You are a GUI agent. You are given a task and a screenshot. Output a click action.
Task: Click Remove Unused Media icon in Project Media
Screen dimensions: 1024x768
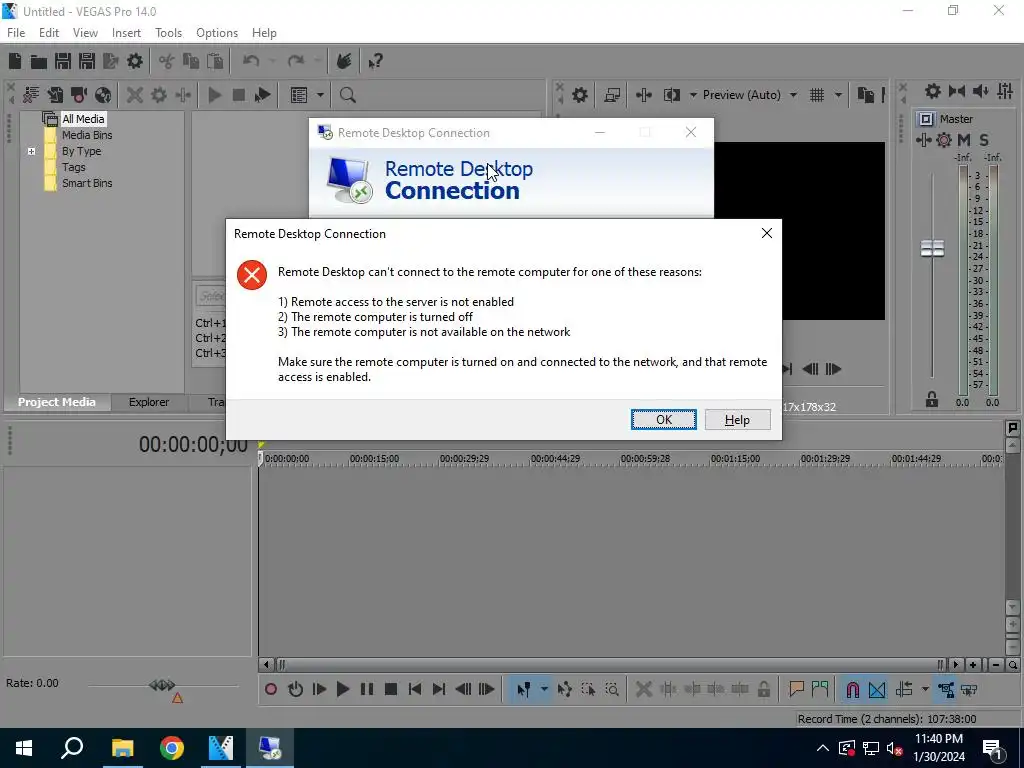pyautogui.click(x=31, y=95)
